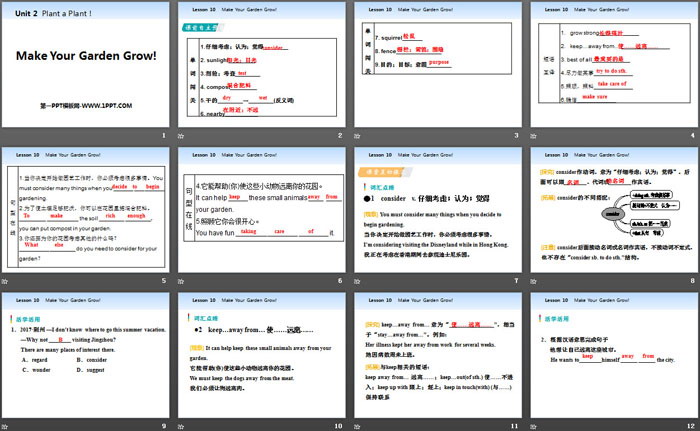Select slide 2 with the word list table
This screenshot has width=700, height=431.
[x=260, y=65]
